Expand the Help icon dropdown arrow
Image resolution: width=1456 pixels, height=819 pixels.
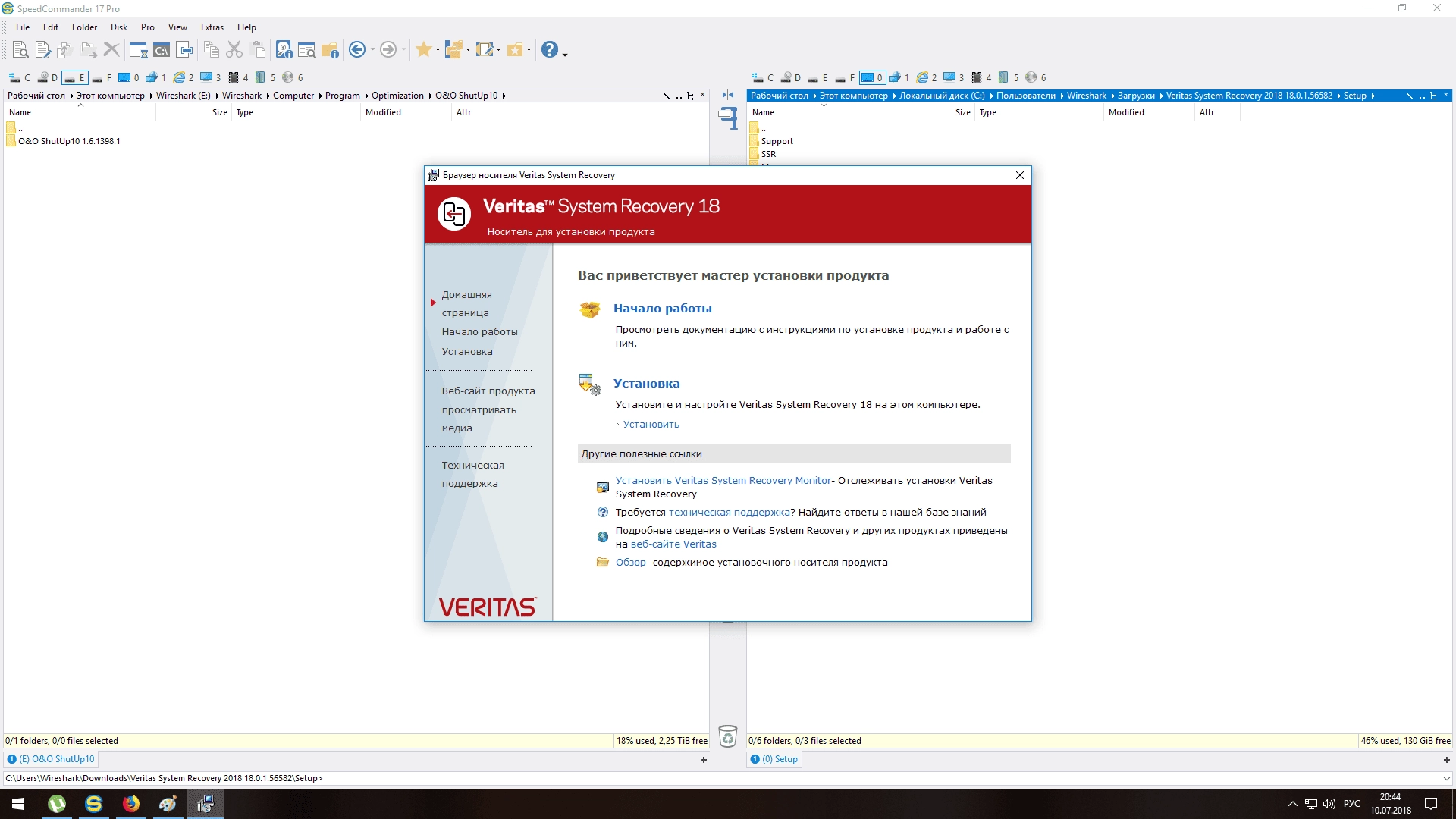565,53
